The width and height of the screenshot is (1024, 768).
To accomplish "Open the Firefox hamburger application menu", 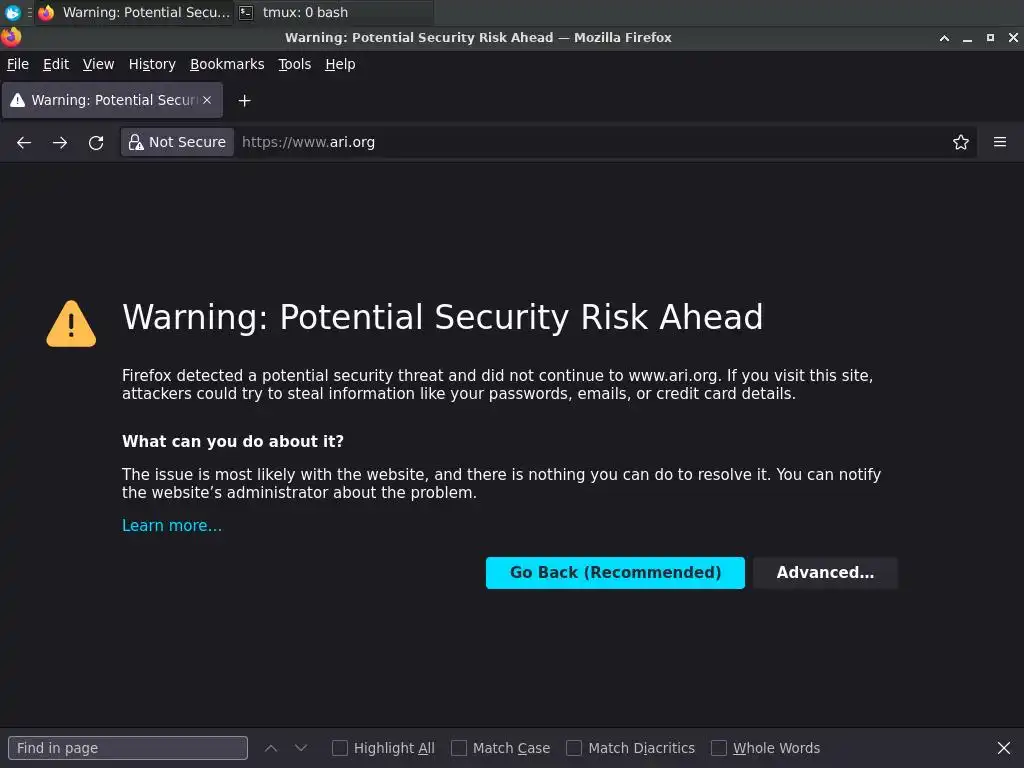I will [x=999, y=142].
